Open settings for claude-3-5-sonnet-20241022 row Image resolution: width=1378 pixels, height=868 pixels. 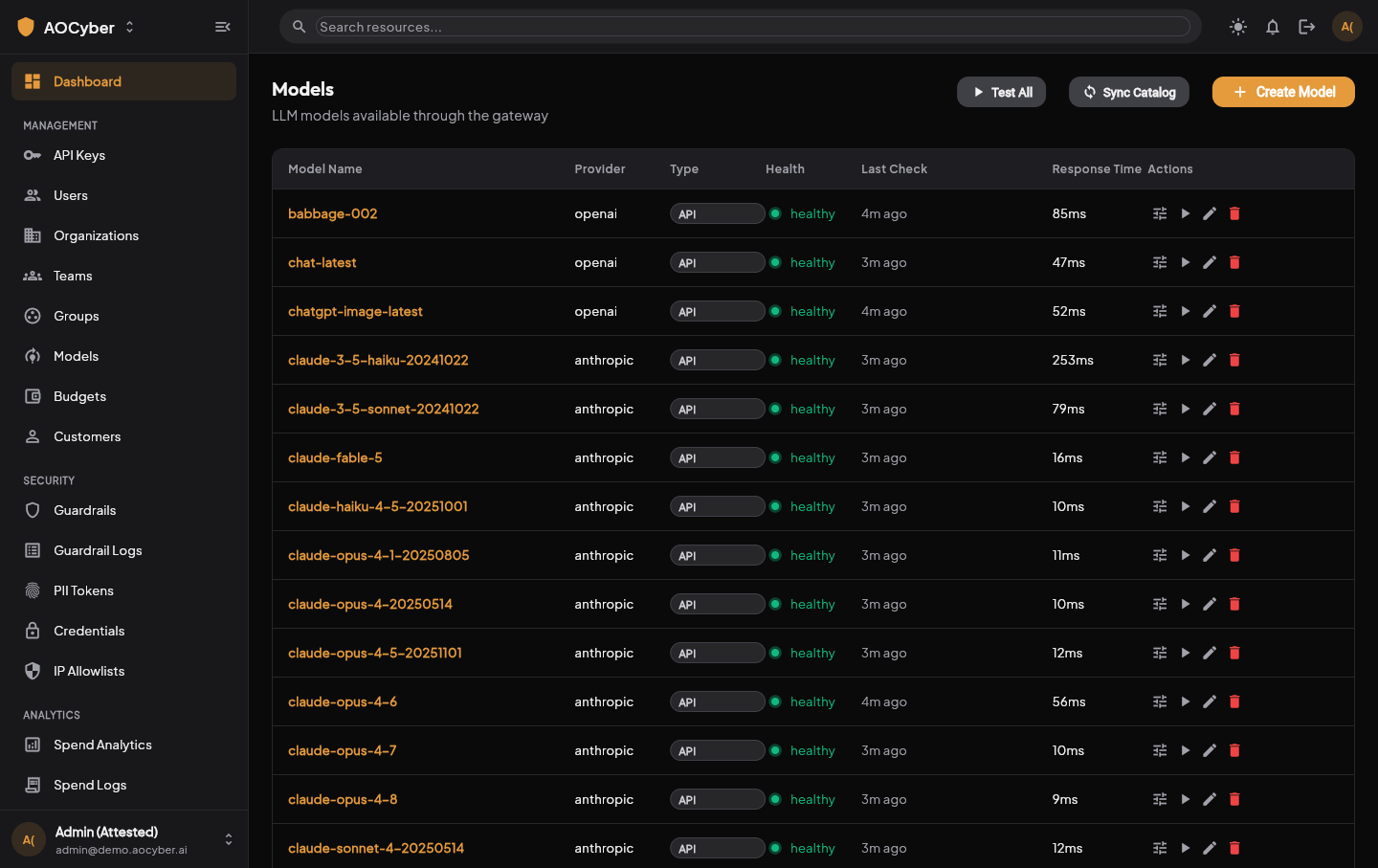pos(1160,409)
